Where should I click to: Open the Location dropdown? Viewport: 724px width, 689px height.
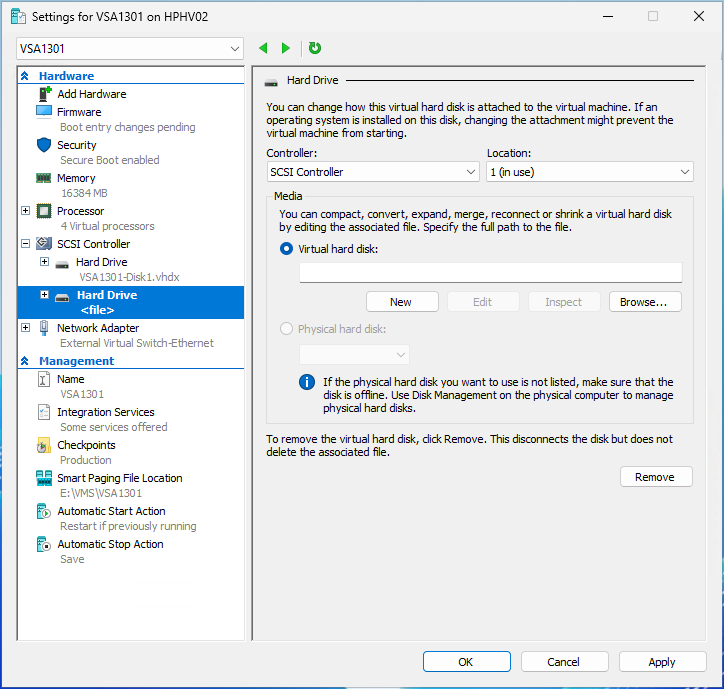[x=589, y=172]
